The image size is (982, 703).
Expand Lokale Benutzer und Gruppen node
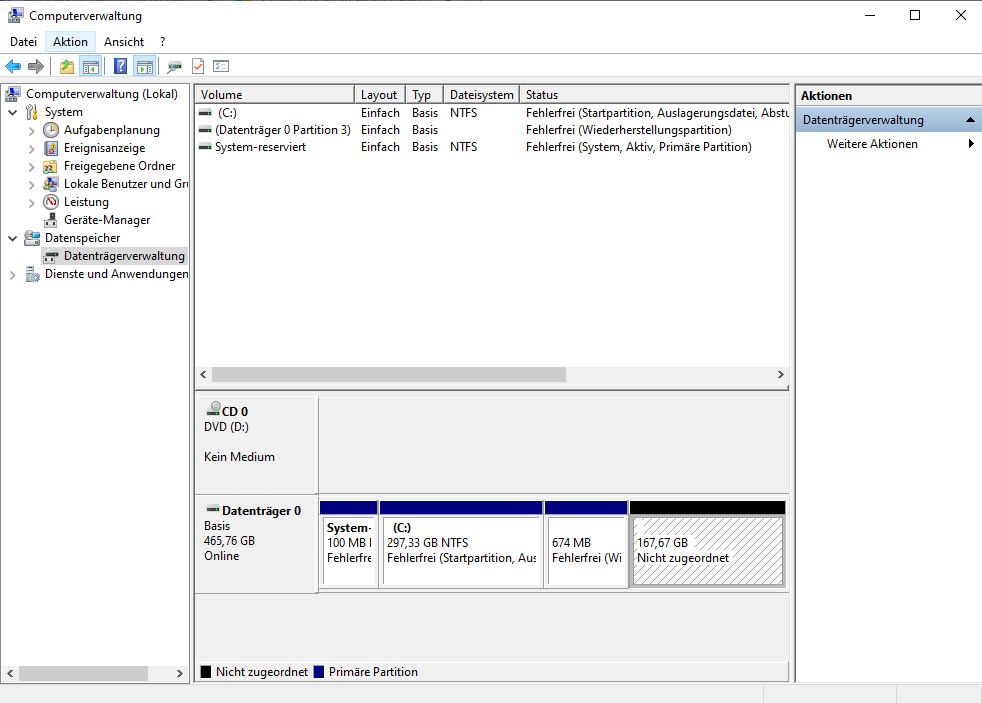pyautogui.click(x=31, y=185)
